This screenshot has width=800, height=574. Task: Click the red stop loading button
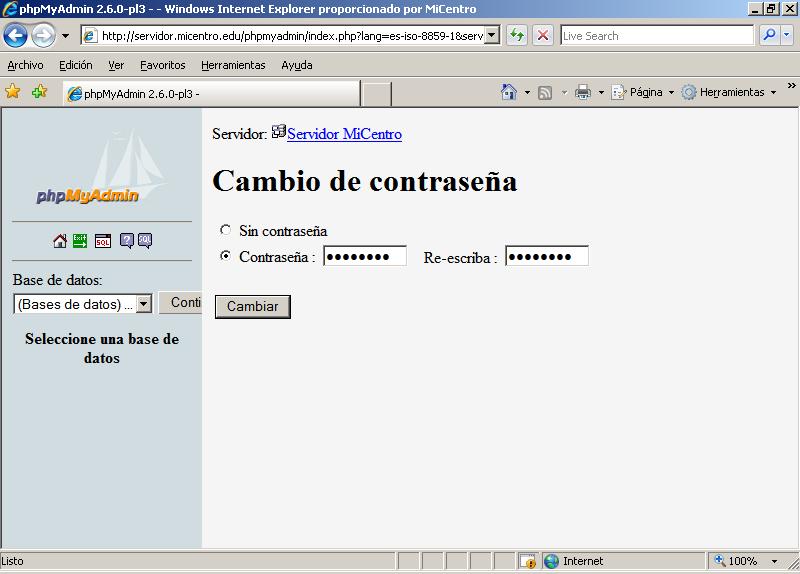543,36
